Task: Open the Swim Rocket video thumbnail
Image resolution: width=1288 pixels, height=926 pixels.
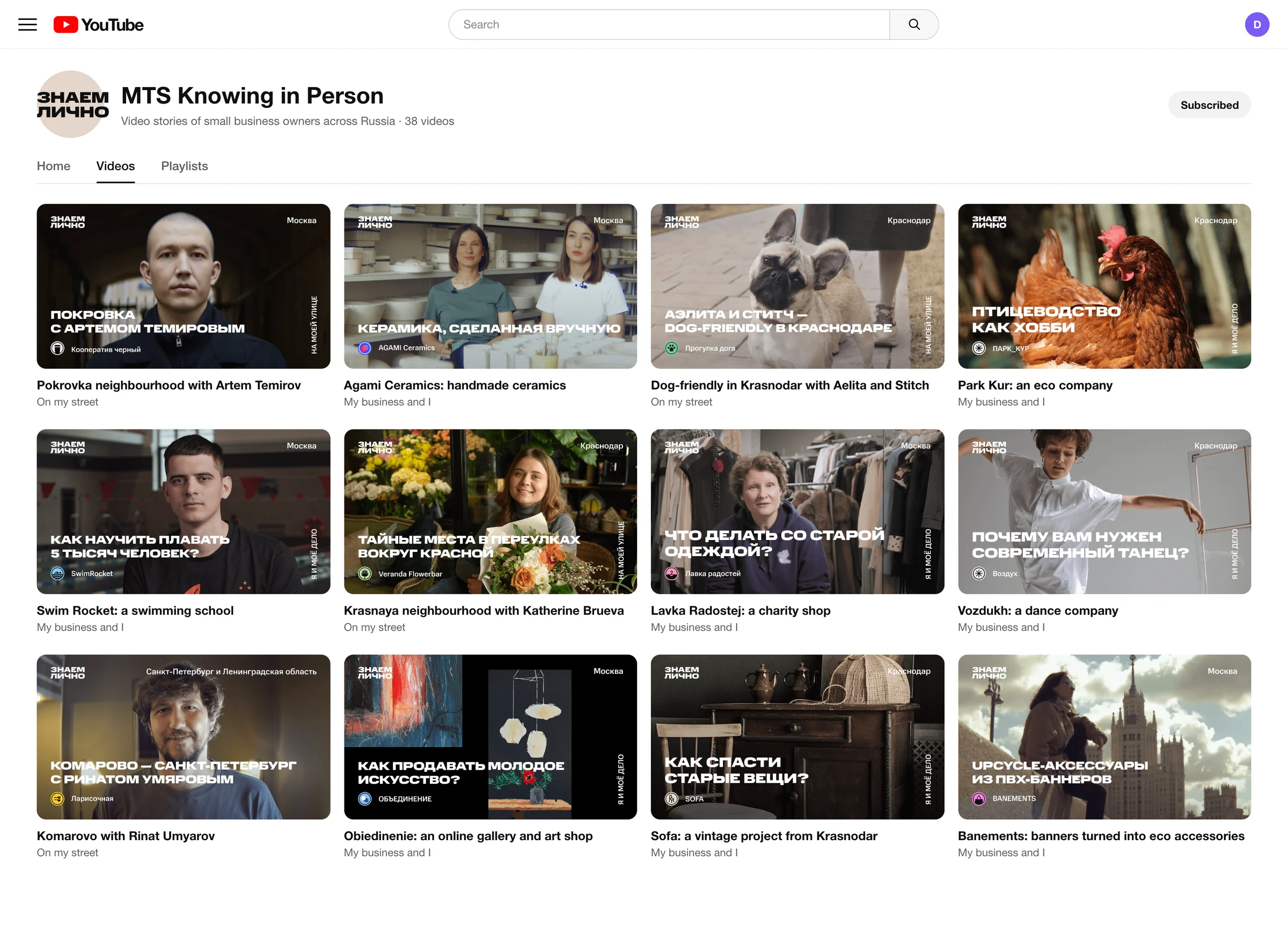Action: (x=184, y=512)
